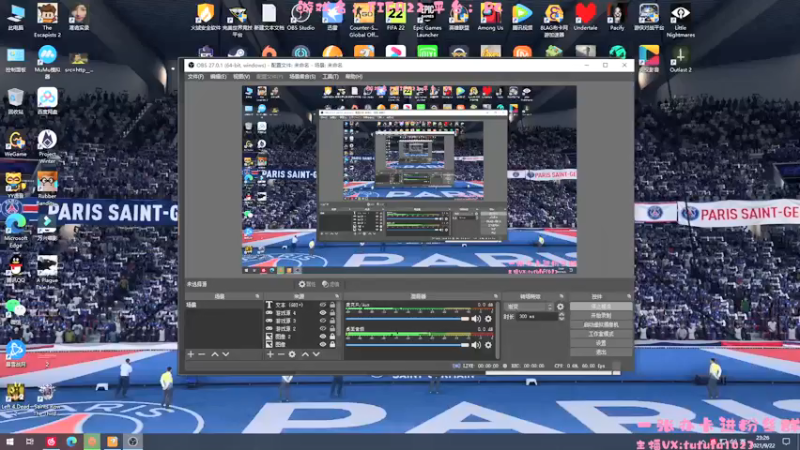Pop out the Sources dock panel
The image size is (800, 450).
(337, 296)
